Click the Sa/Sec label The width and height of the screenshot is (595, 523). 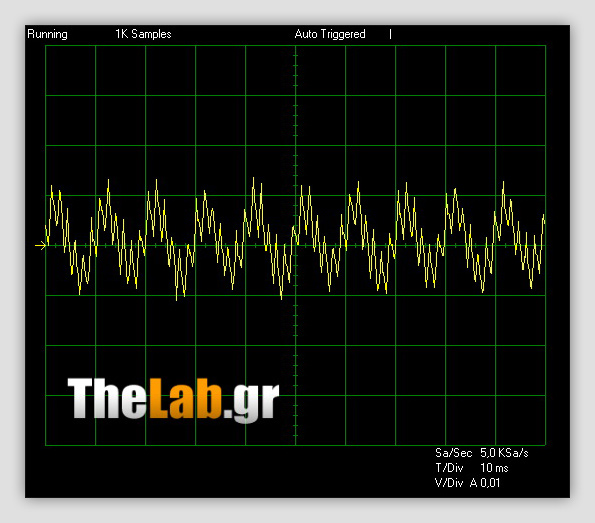coord(453,453)
